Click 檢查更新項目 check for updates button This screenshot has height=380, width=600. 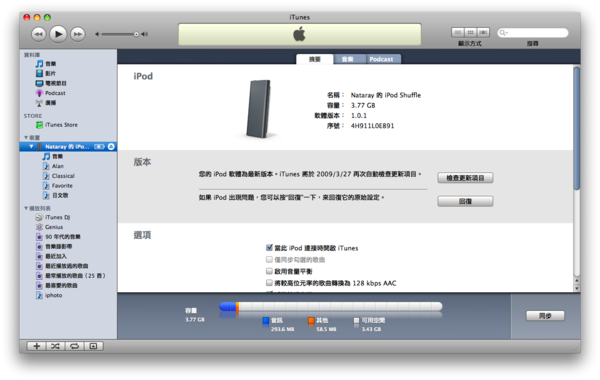465,178
